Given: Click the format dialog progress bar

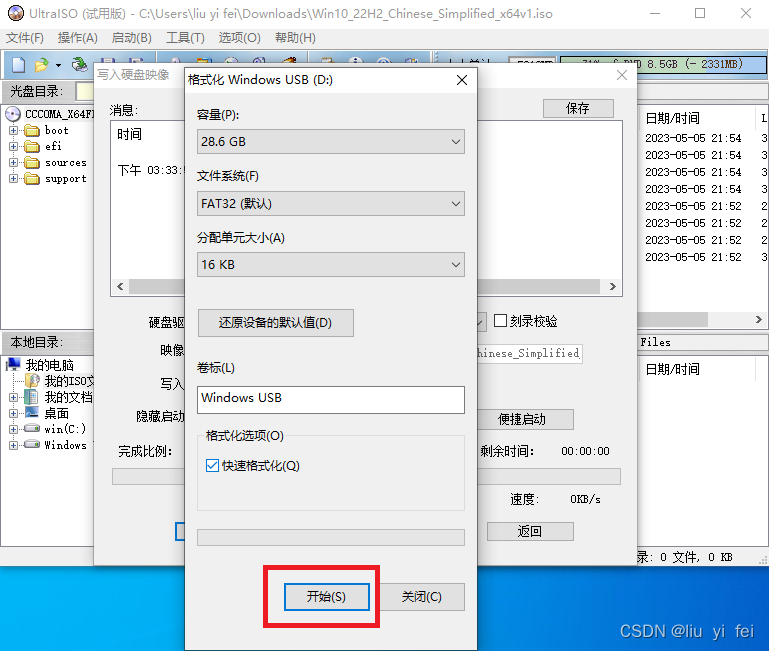Looking at the screenshot, I should pyautogui.click(x=331, y=537).
